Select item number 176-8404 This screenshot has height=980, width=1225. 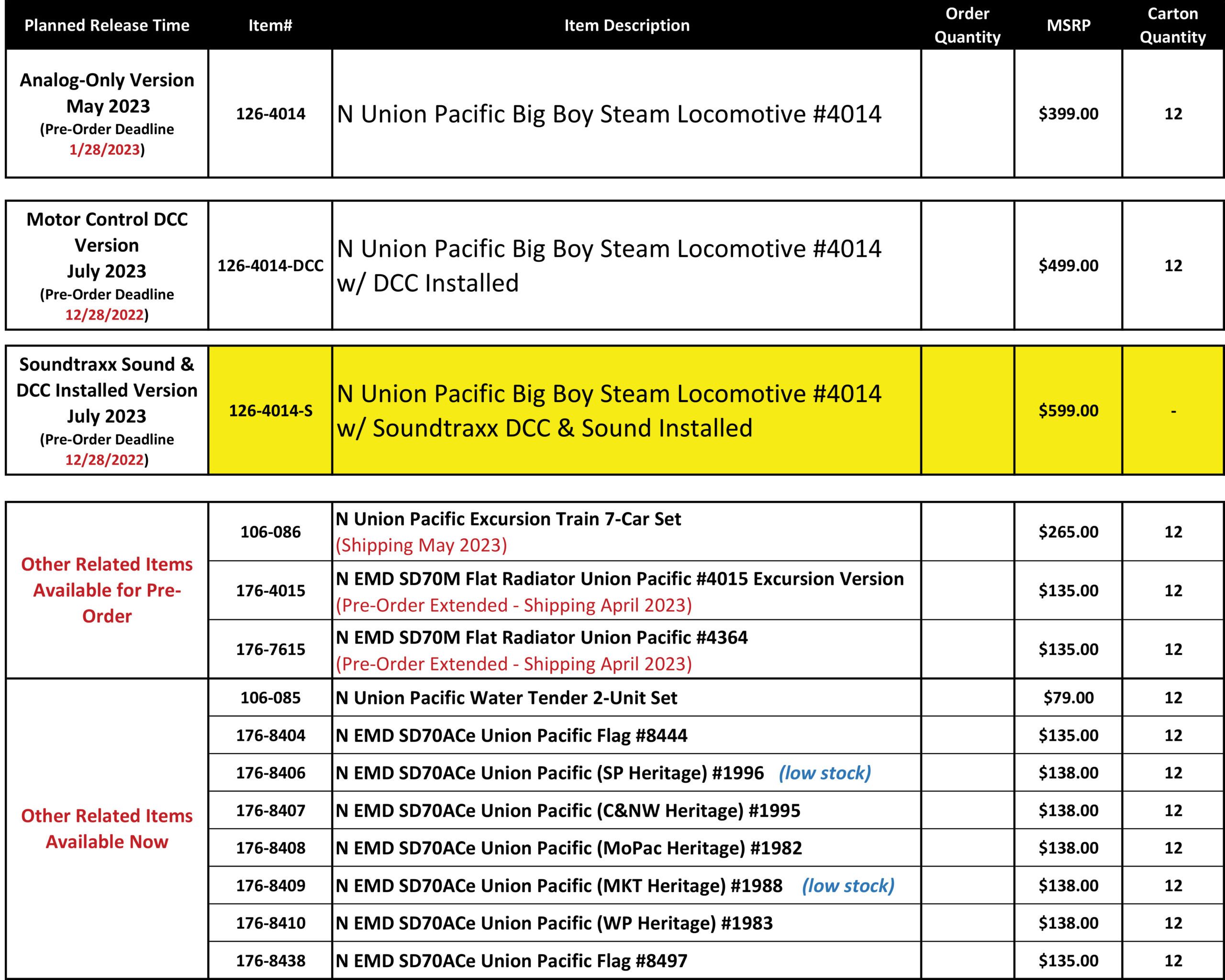point(270,735)
